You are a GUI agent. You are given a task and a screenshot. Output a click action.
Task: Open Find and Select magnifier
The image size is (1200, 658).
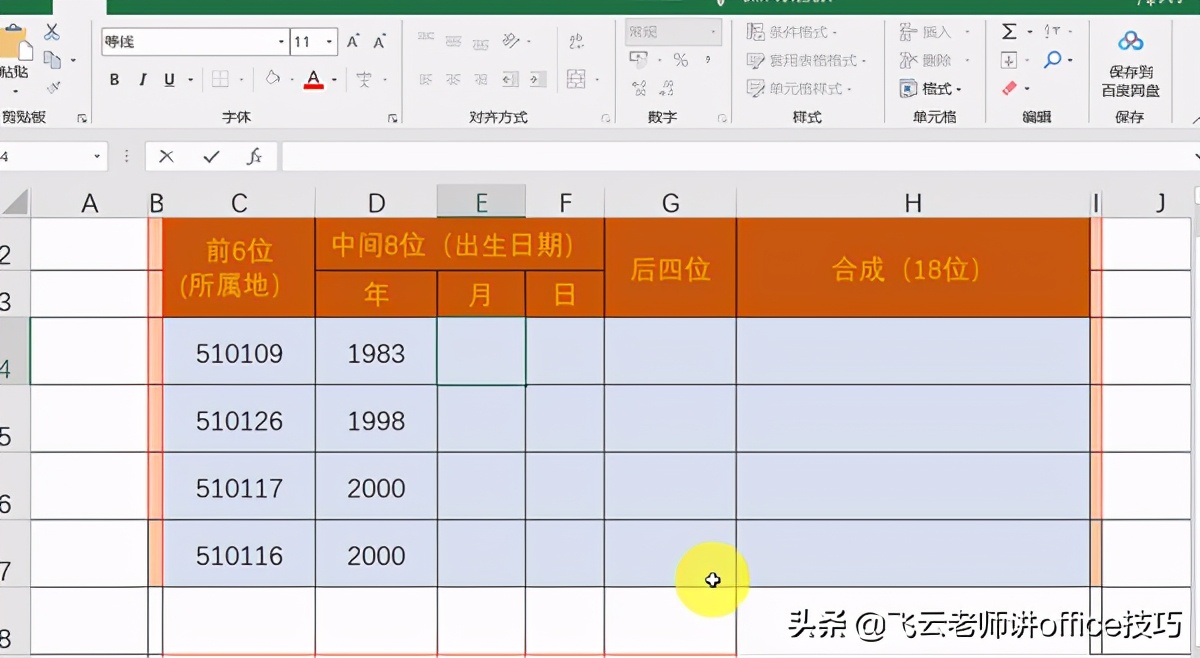(1052, 60)
